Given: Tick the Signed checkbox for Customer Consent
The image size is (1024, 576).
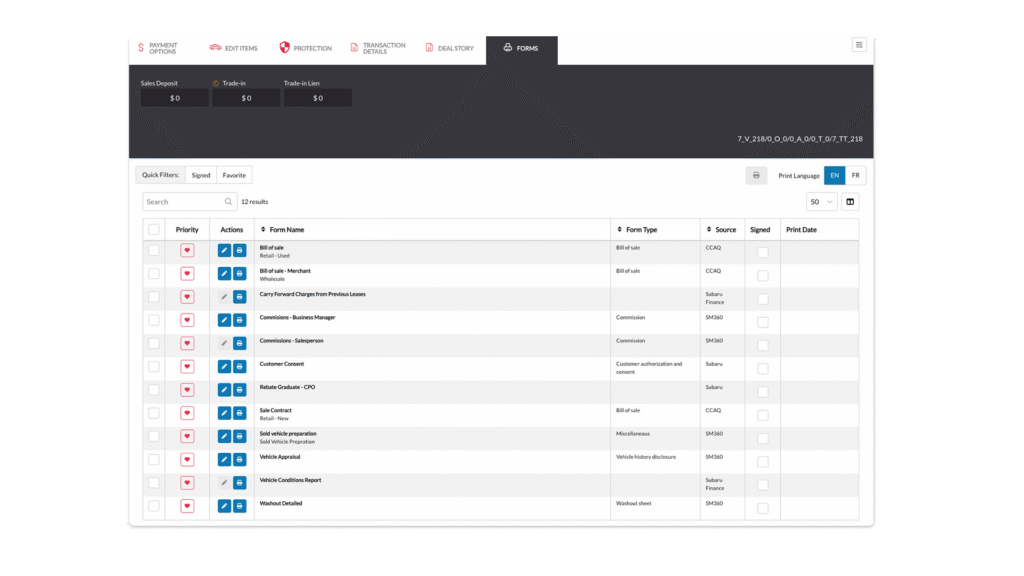Looking at the screenshot, I should click(762, 369).
